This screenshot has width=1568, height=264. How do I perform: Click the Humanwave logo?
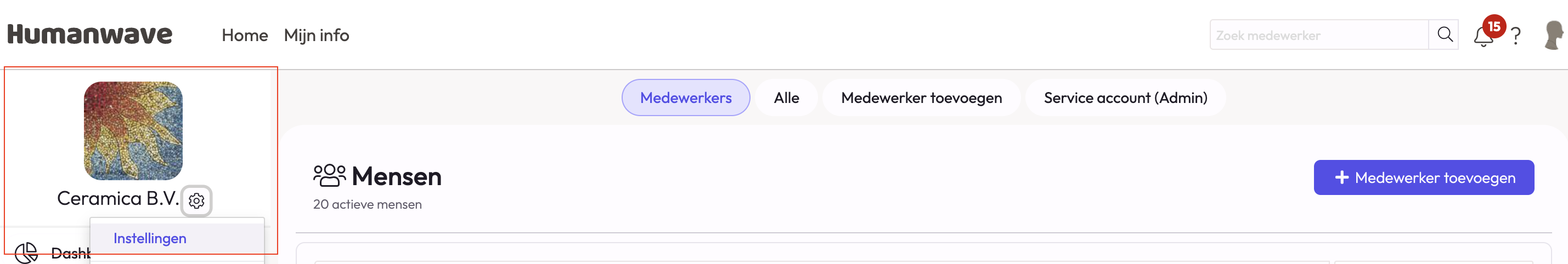click(x=90, y=35)
